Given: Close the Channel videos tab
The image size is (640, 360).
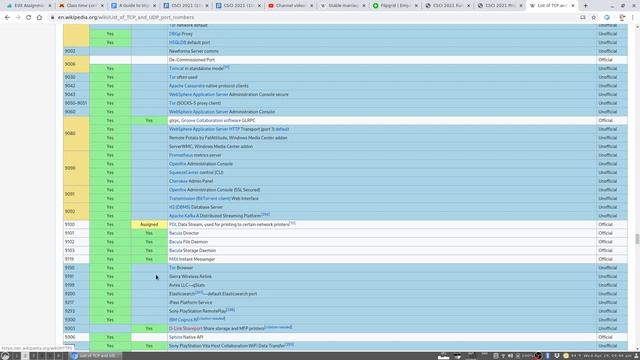Looking at the screenshot, I should (x=311, y=6).
